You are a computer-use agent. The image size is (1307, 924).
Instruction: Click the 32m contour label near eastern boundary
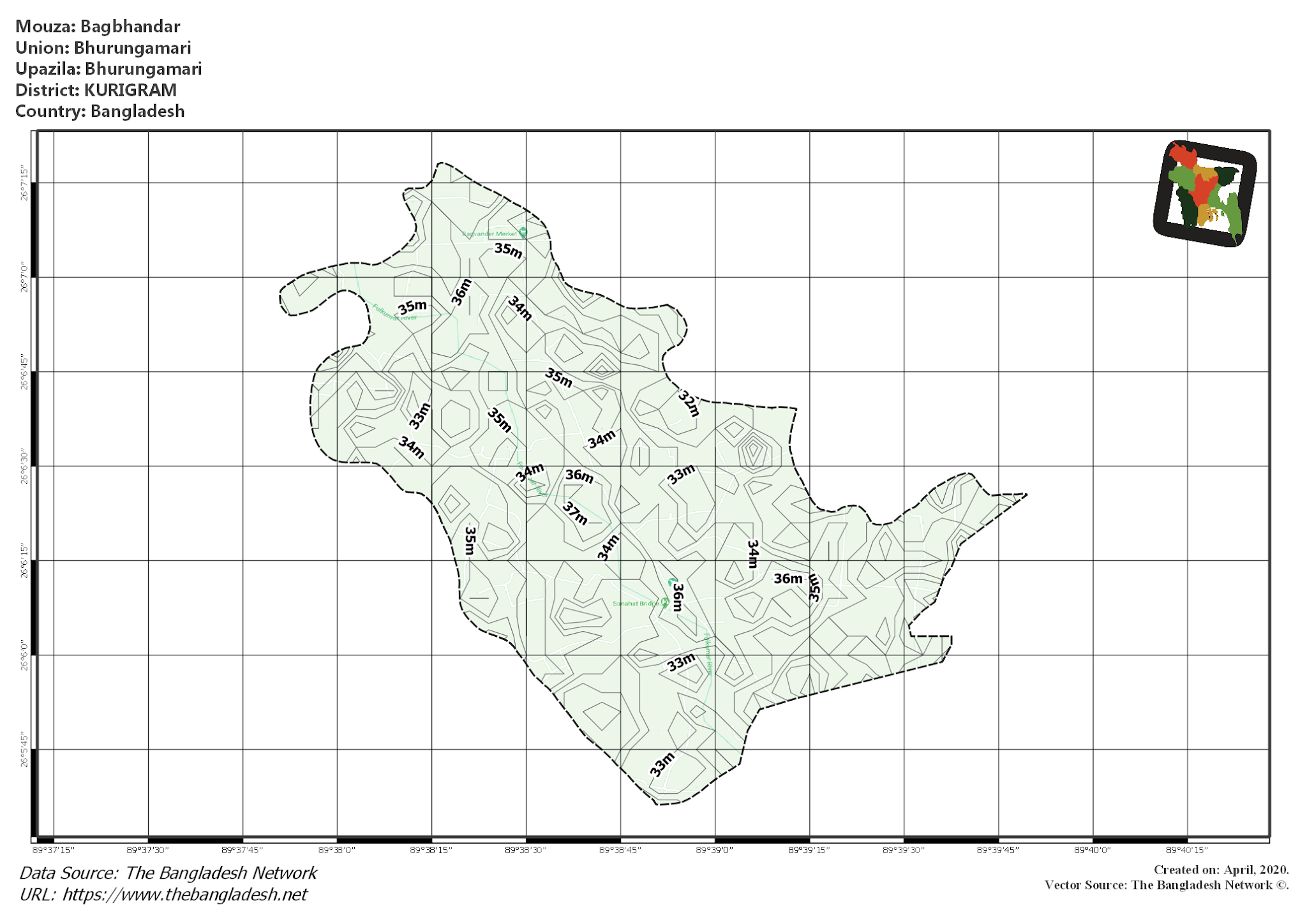click(689, 402)
